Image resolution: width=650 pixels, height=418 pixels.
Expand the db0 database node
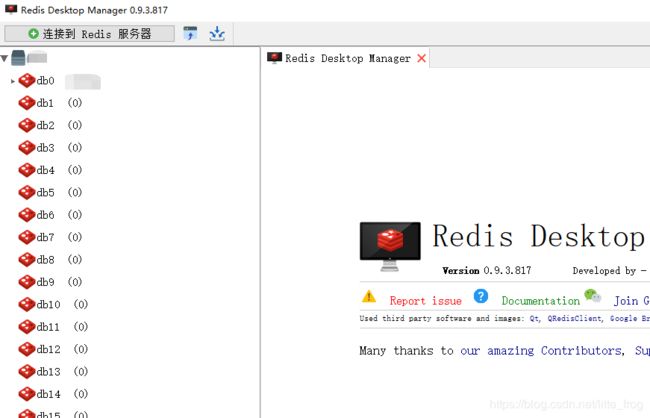tap(13, 81)
